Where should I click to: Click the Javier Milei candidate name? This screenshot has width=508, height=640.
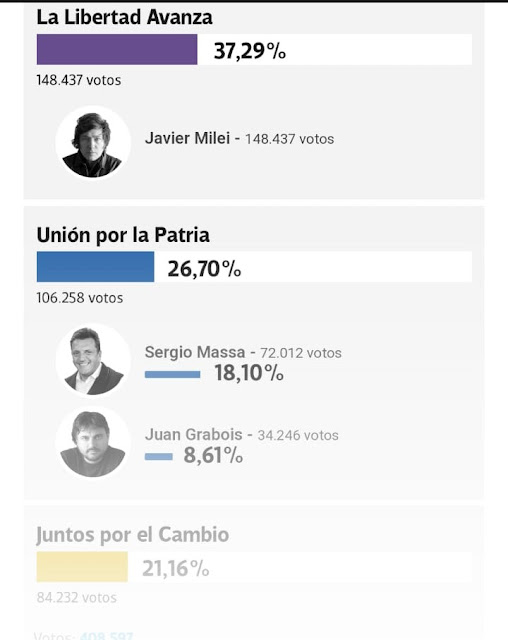(187, 138)
